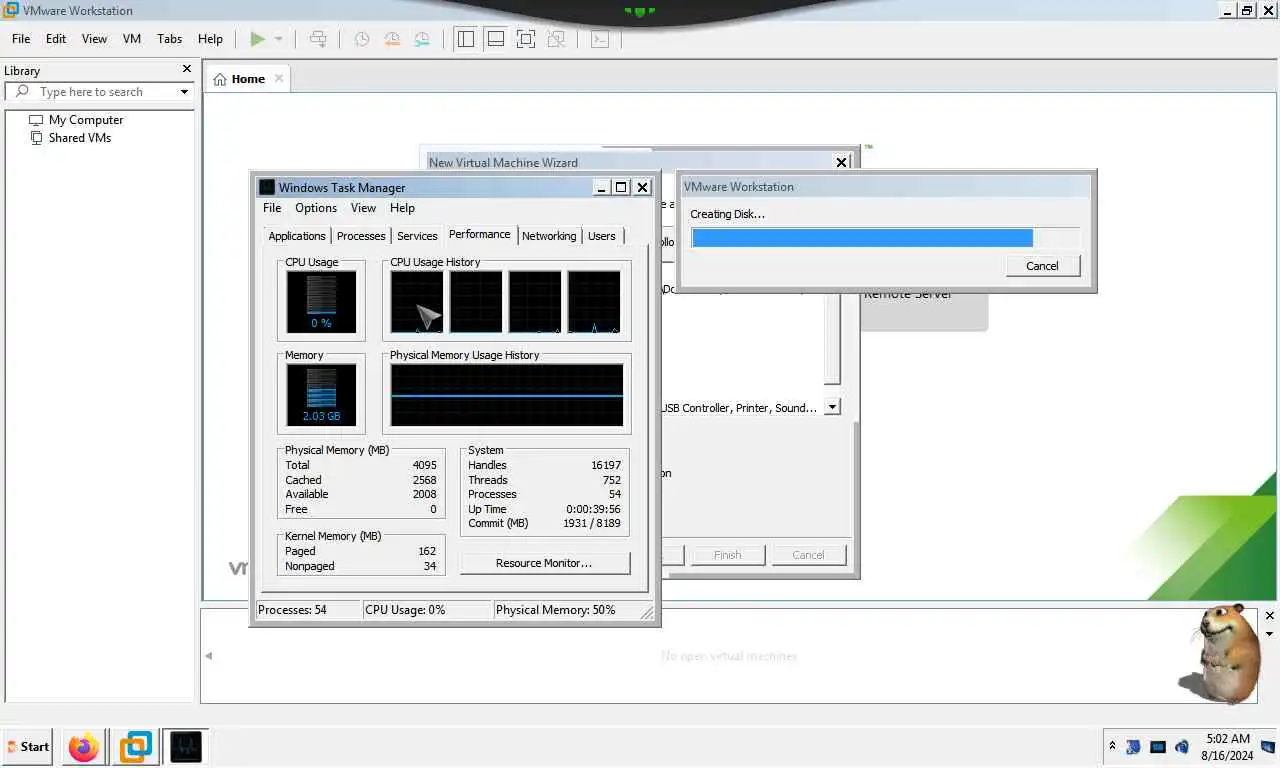Switch to the Networking tab
This screenshot has width=1280, height=768.
point(549,236)
